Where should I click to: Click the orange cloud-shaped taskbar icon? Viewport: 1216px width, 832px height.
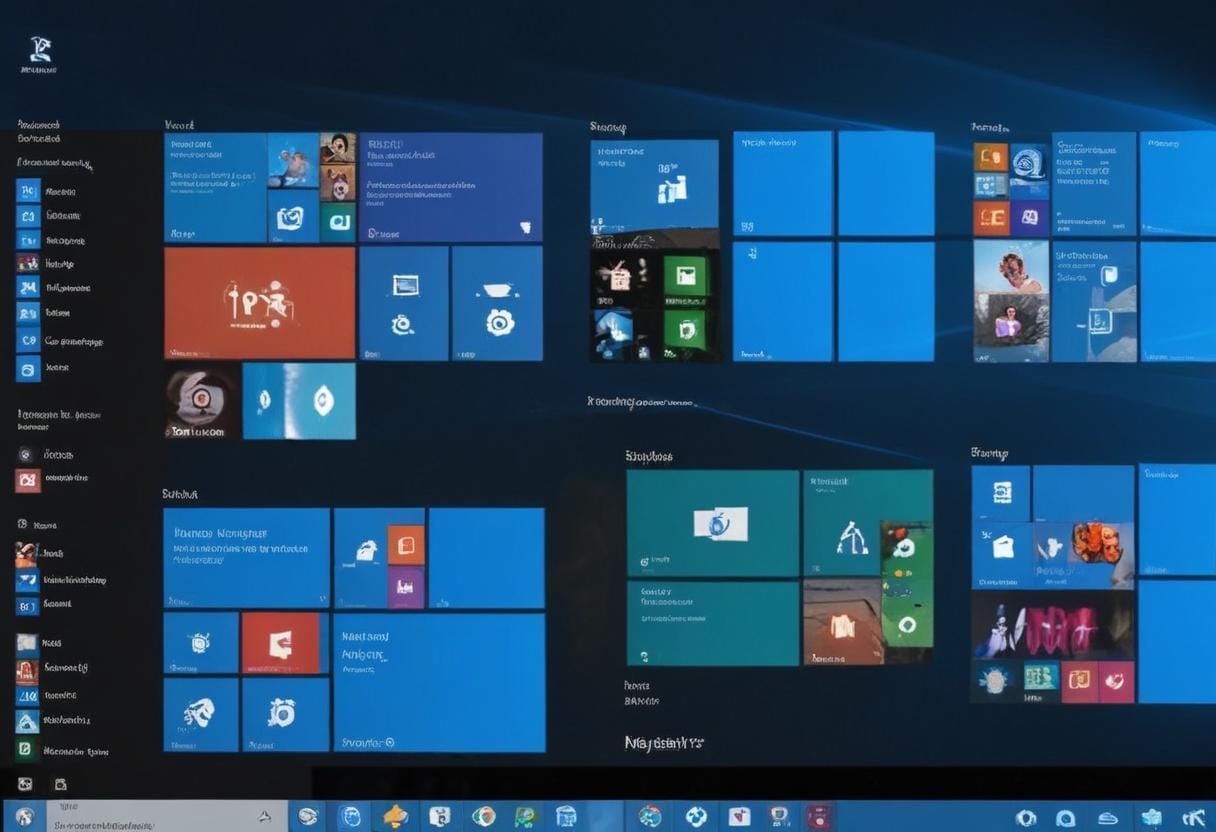[396, 816]
